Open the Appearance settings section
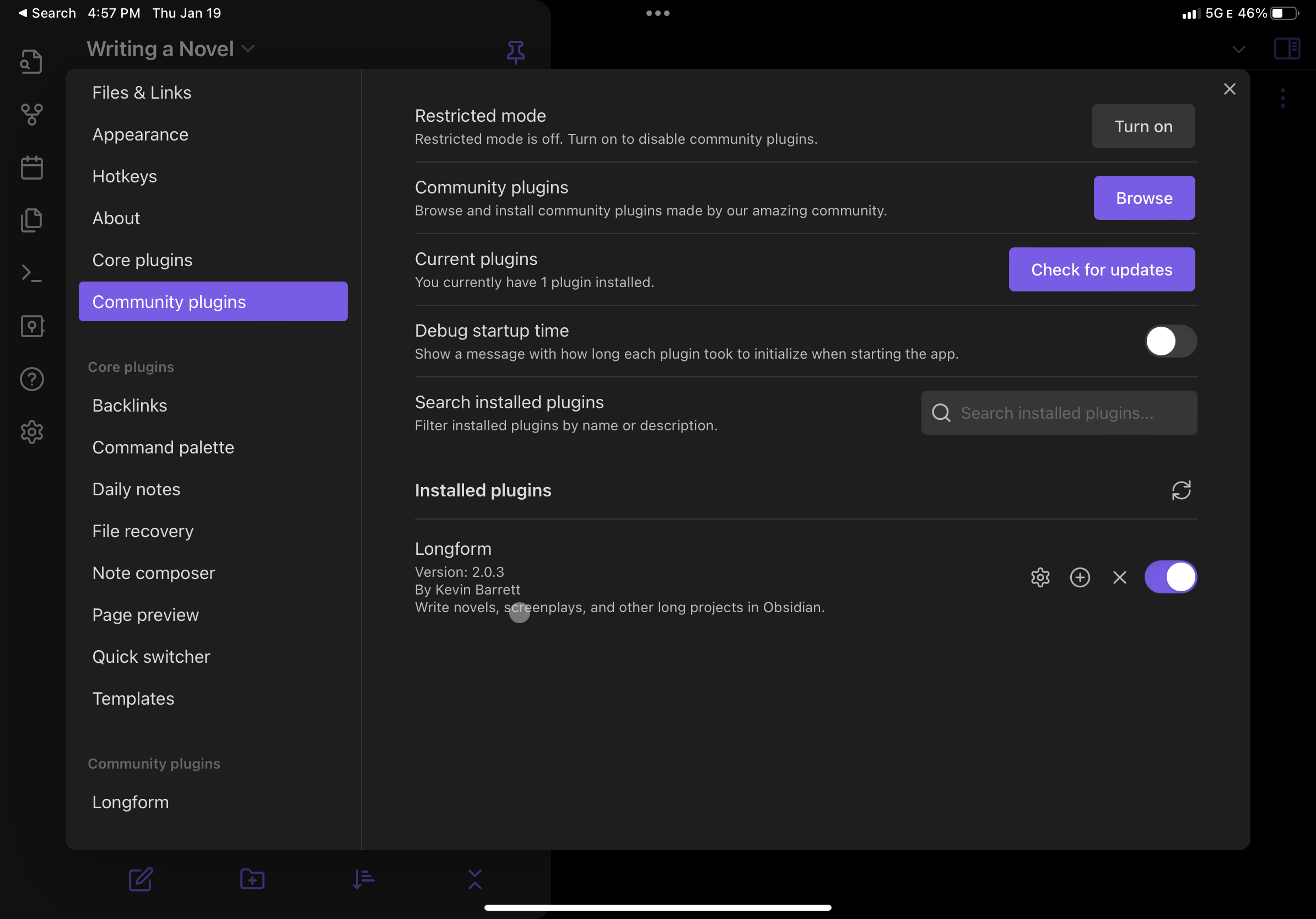 (141, 134)
